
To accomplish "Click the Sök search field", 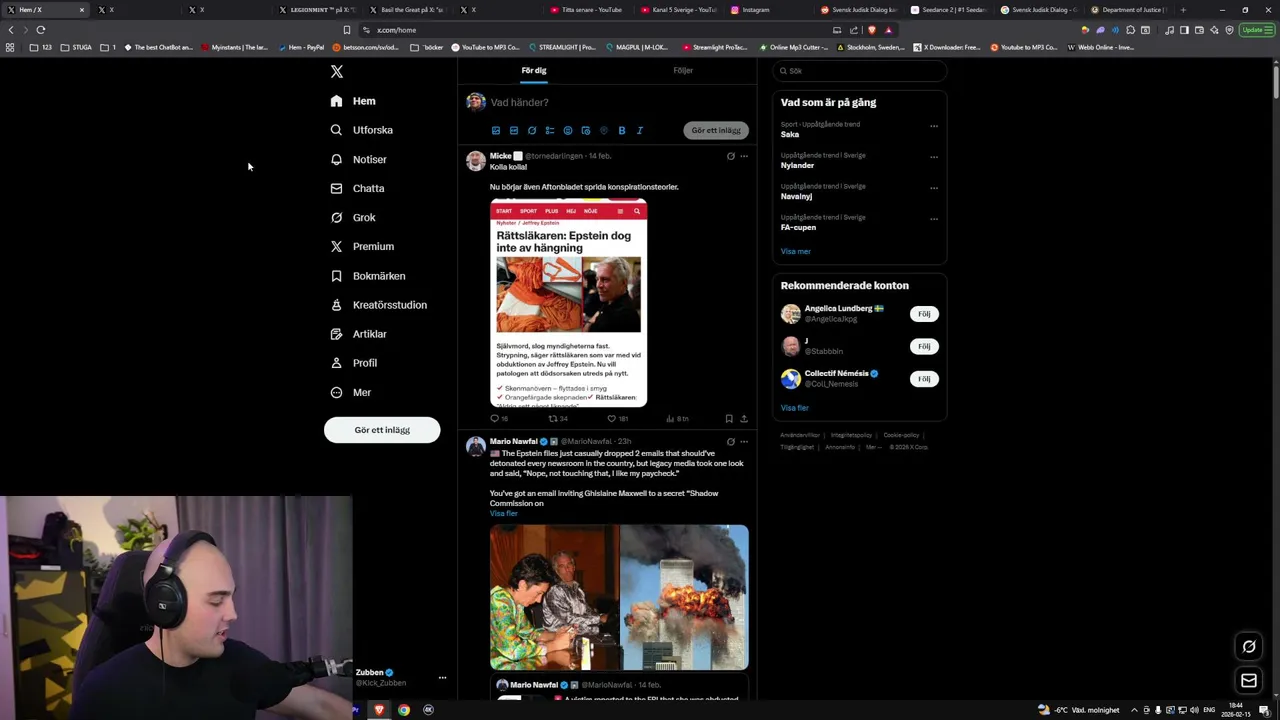I will (859, 71).
